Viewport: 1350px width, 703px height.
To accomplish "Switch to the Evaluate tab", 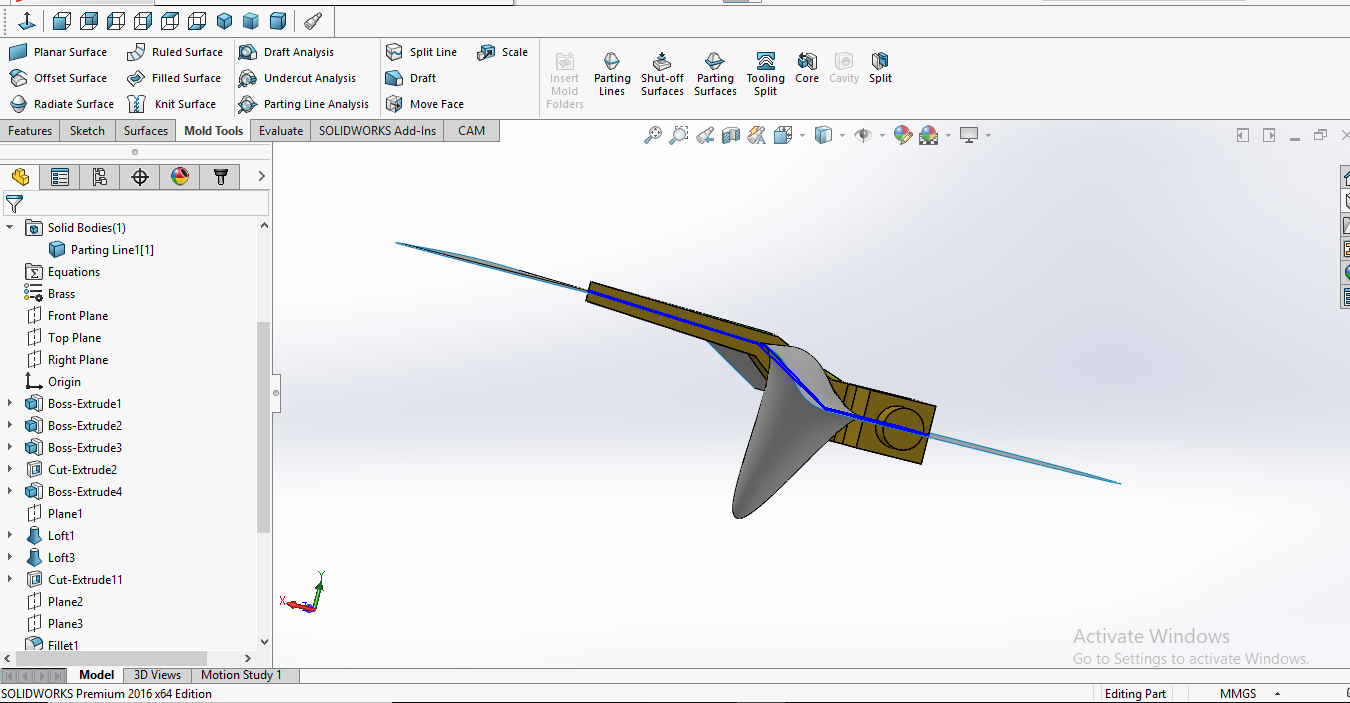I will 281,131.
